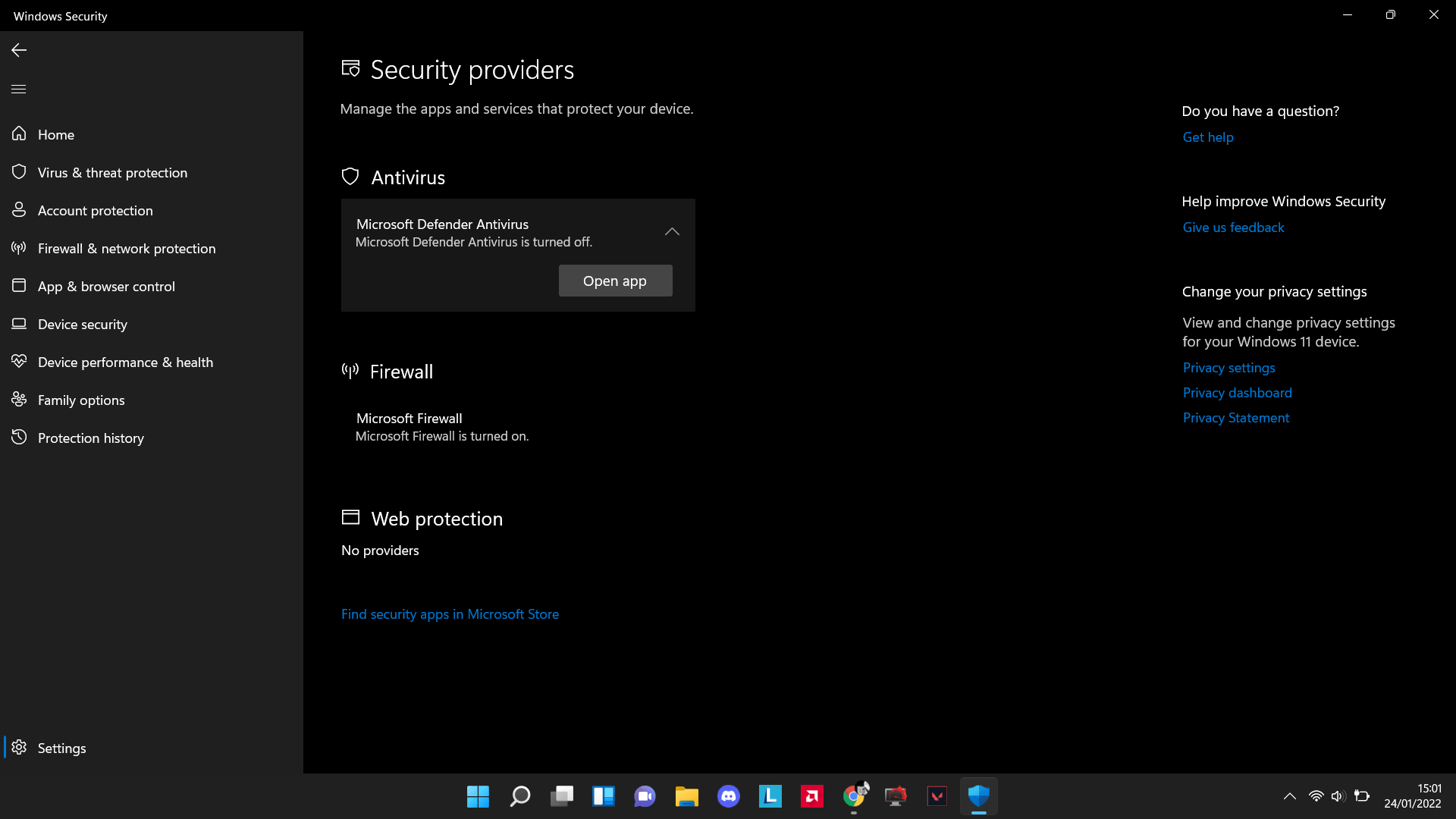Open the Privacy dashboard link
The width and height of the screenshot is (1456, 819).
[1237, 392]
